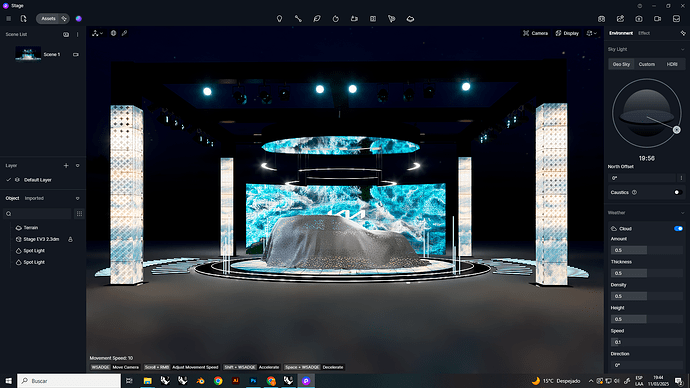Open the leaf vegetation tool

click(x=317, y=18)
